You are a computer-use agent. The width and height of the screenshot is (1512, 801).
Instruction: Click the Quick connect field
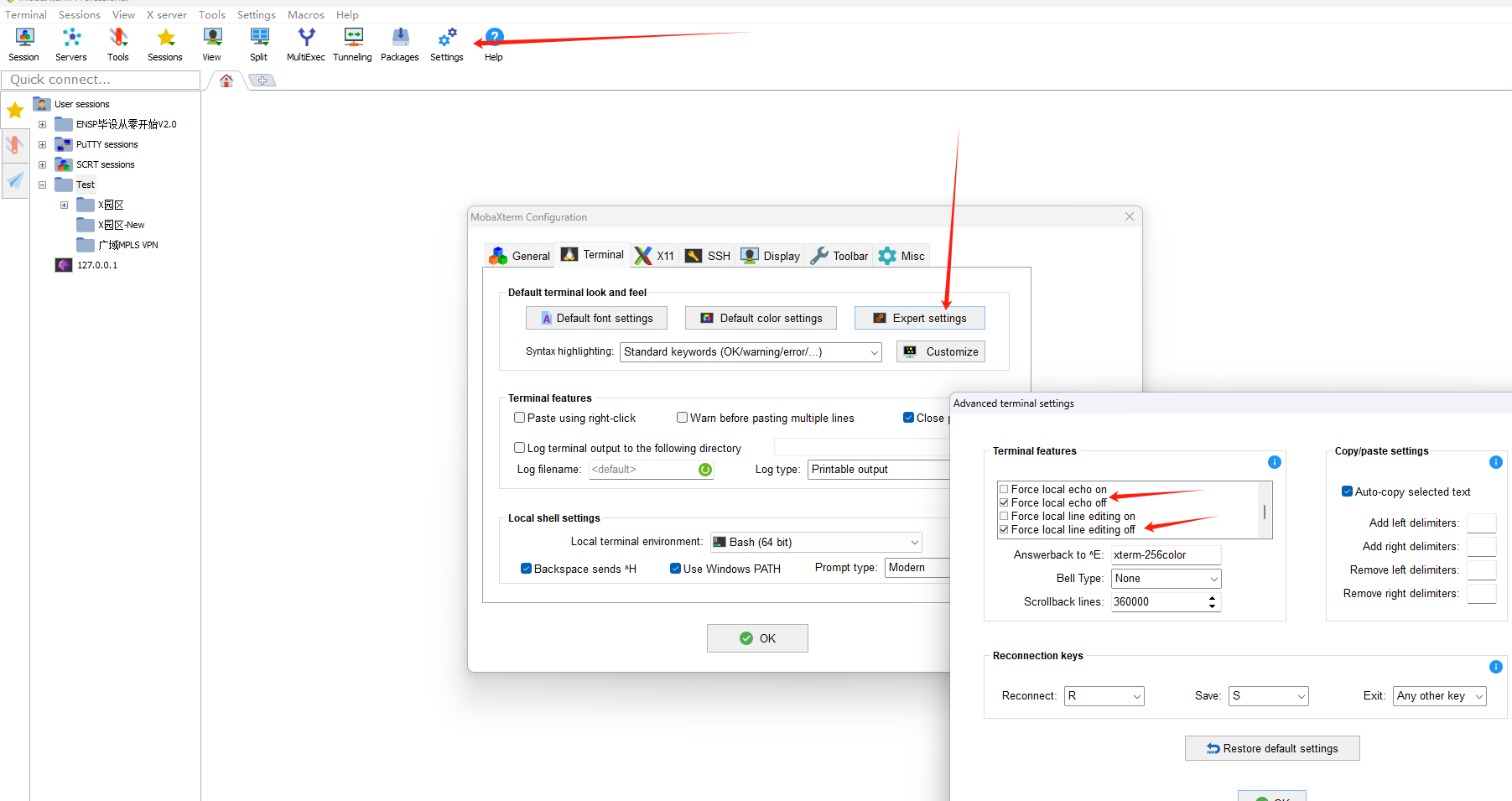[101, 80]
